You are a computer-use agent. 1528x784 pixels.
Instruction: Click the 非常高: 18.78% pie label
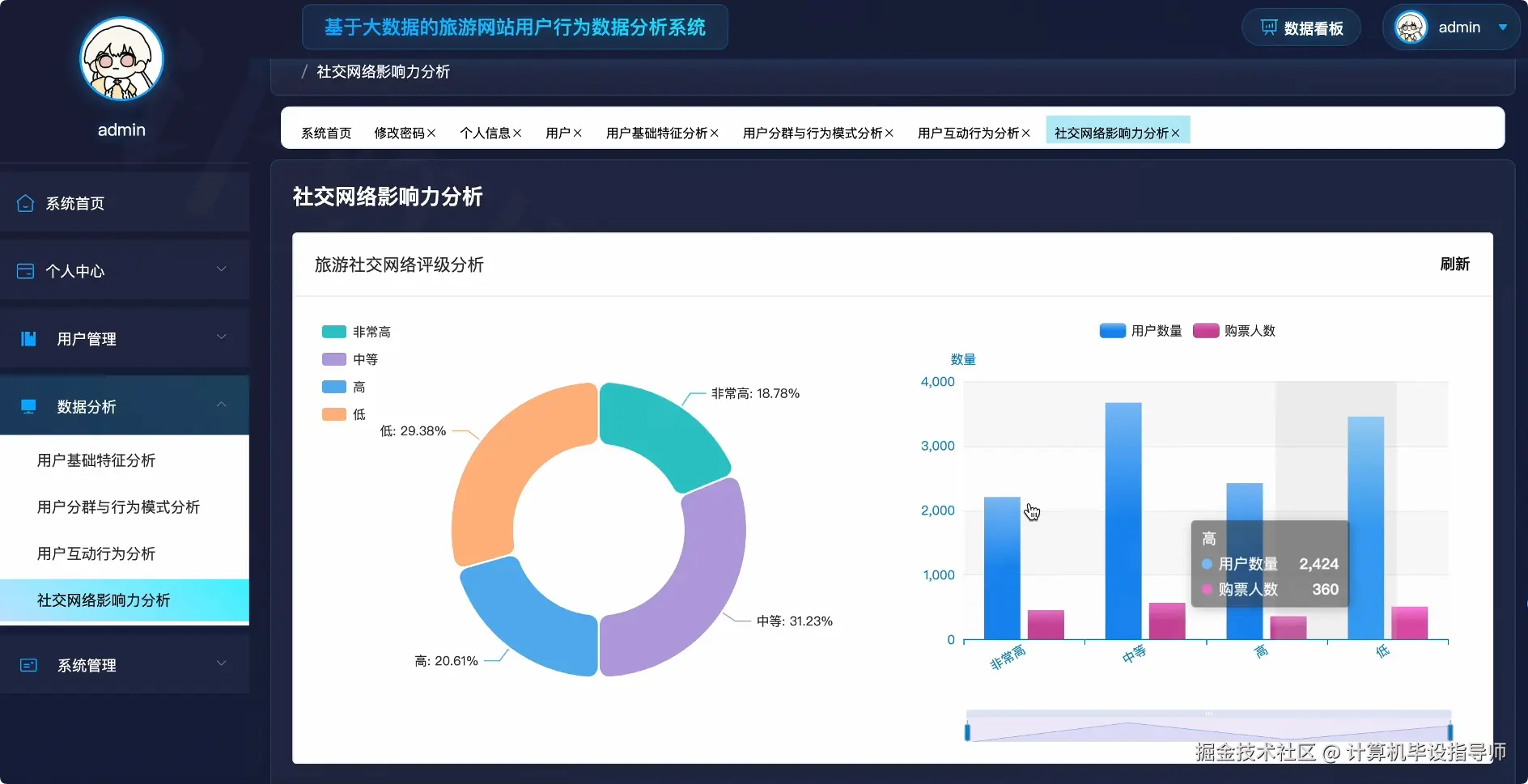coord(755,393)
